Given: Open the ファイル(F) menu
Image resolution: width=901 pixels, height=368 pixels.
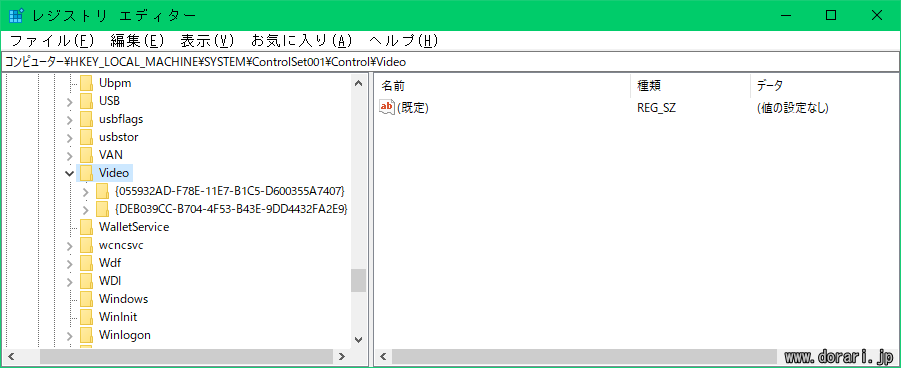Looking at the screenshot, I should coord(52,41).
